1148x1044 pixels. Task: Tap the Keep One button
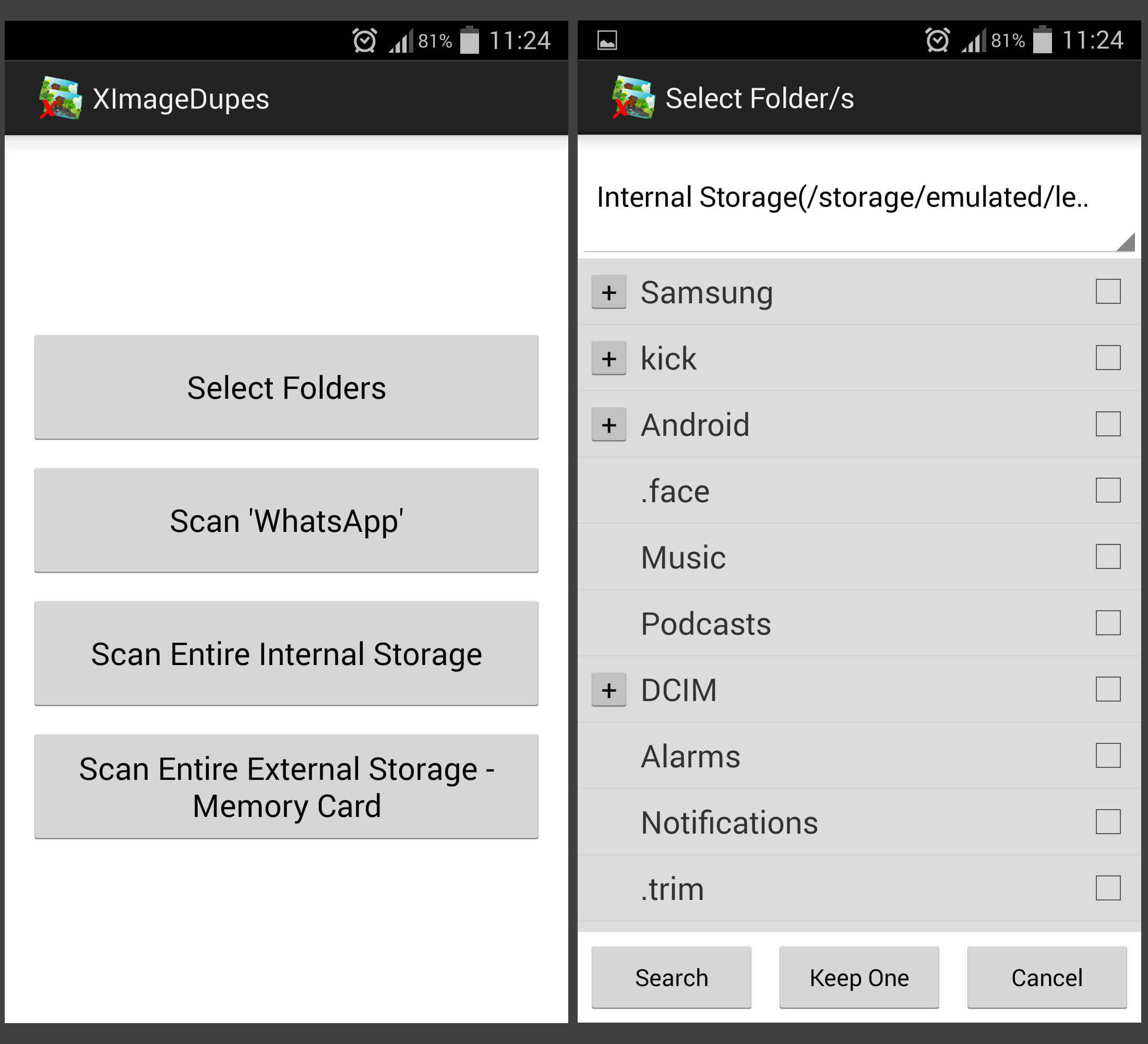(x=859, y=978)
